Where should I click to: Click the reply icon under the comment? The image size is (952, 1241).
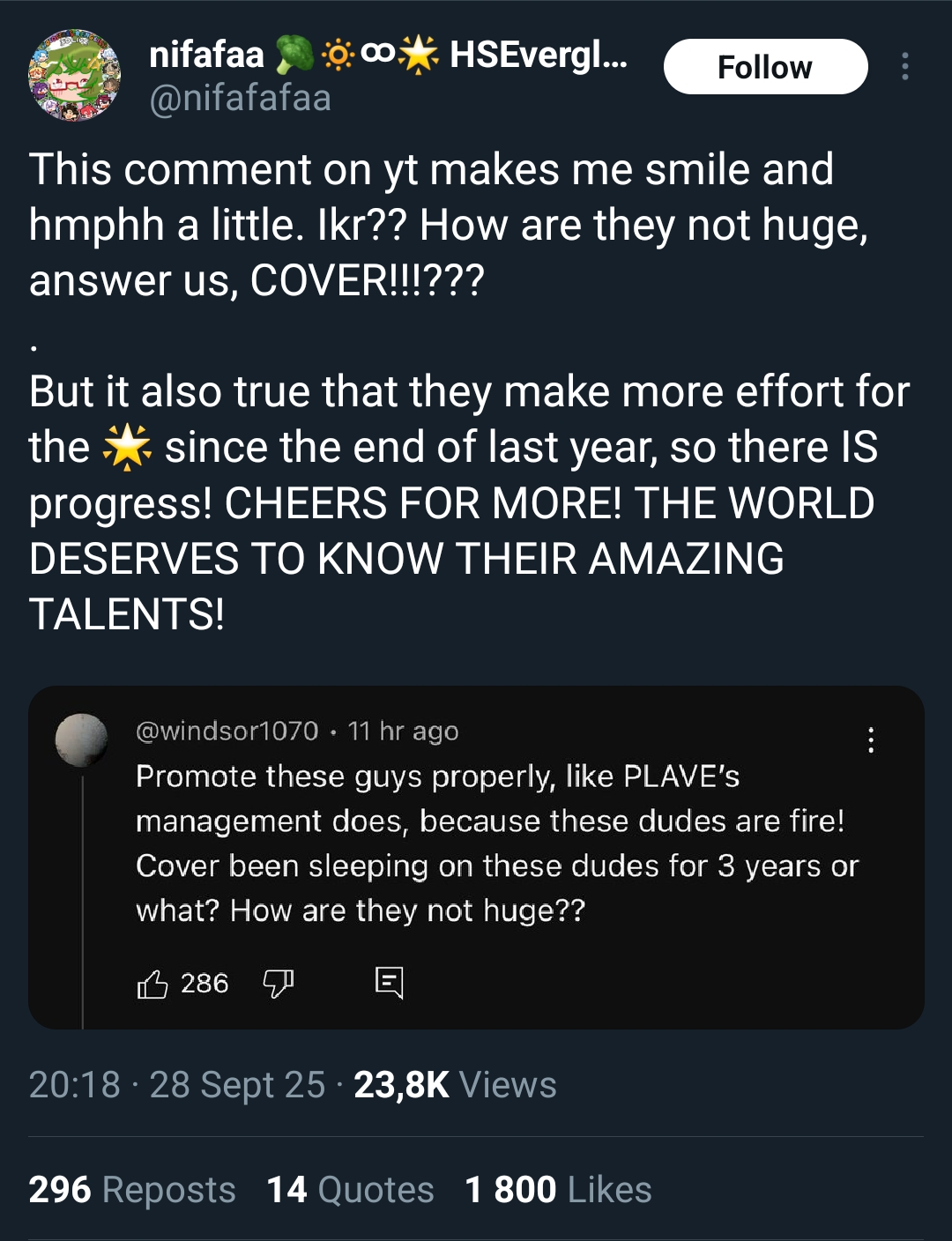point(389,983)
